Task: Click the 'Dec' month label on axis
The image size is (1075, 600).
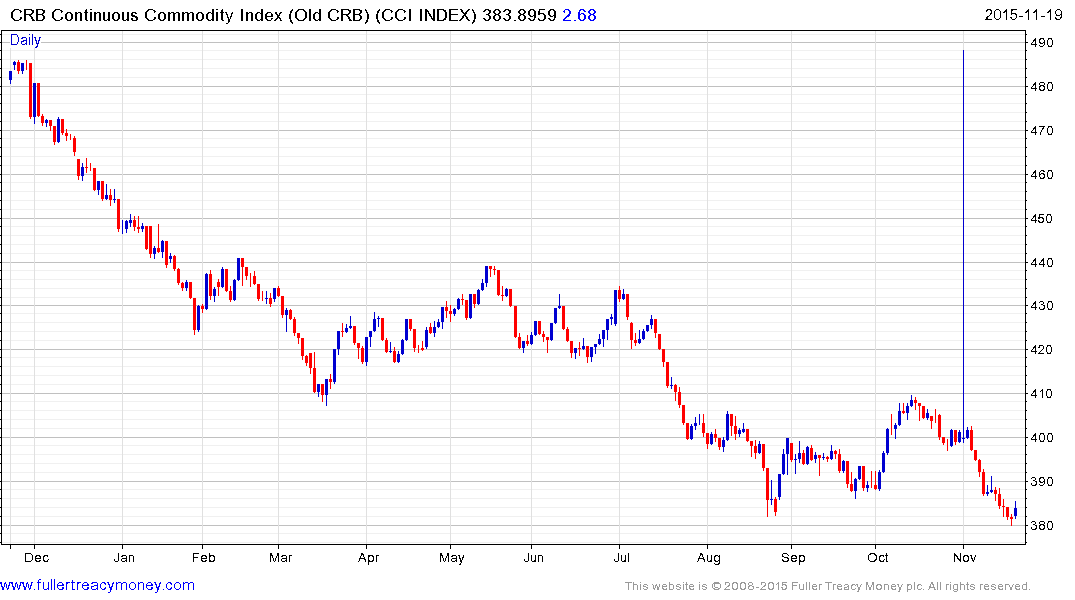Action: pyautogui.click(x=36, y=557)
